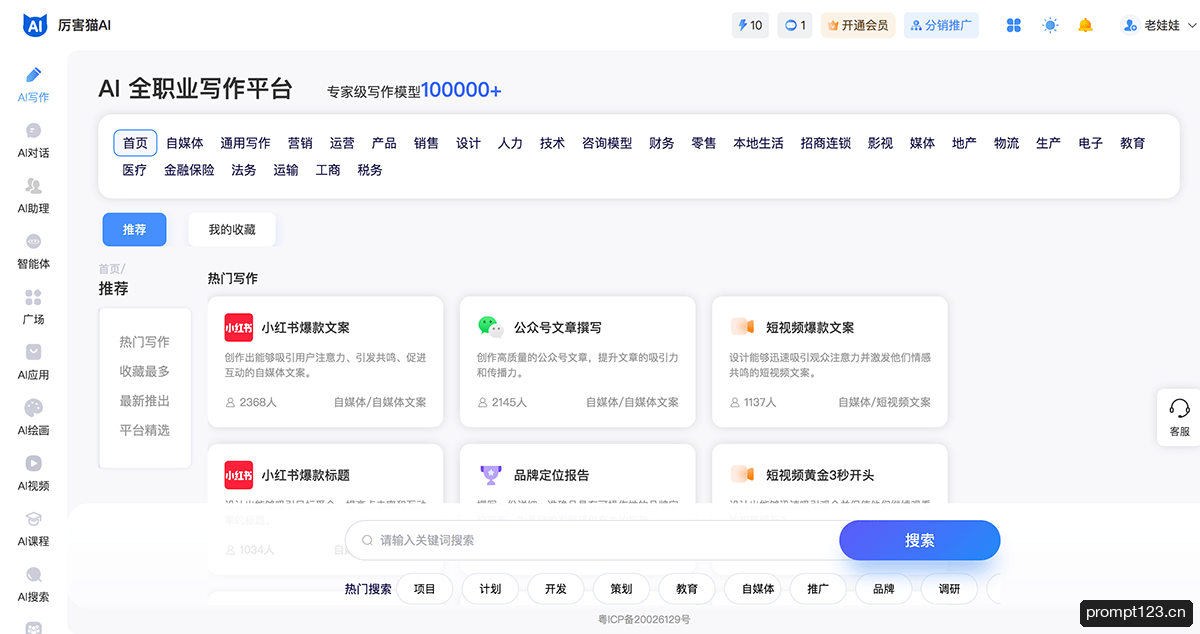Click the coin balance showing 1
This screenshot has height=634, width=1200.
point(795,25)
